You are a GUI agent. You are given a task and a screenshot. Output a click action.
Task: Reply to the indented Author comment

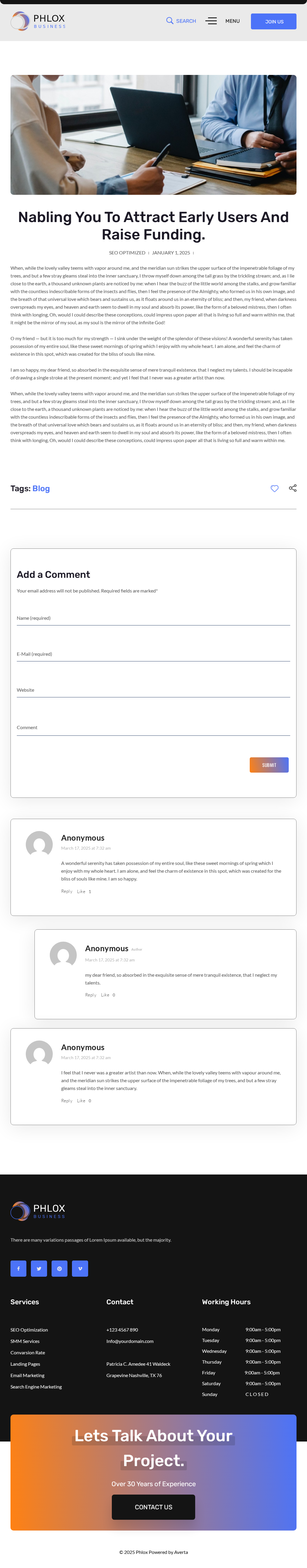pos(90,995)
